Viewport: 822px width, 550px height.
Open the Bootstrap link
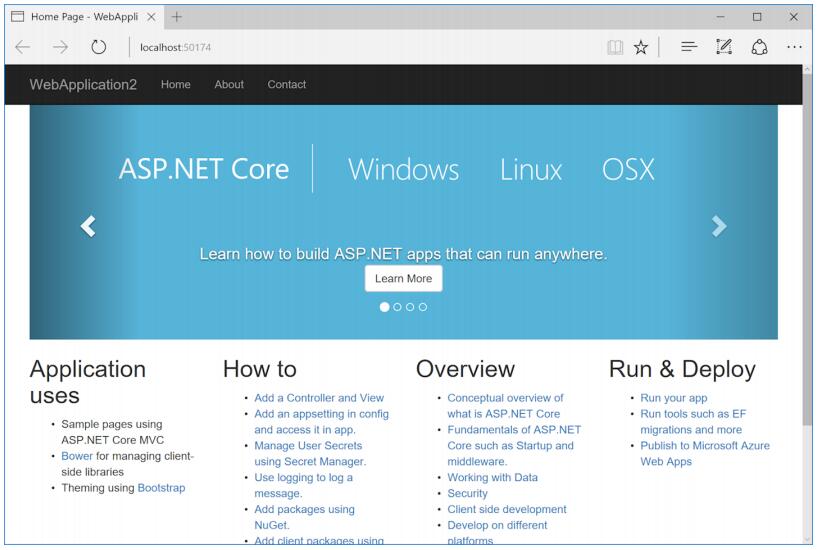point(161,488)
